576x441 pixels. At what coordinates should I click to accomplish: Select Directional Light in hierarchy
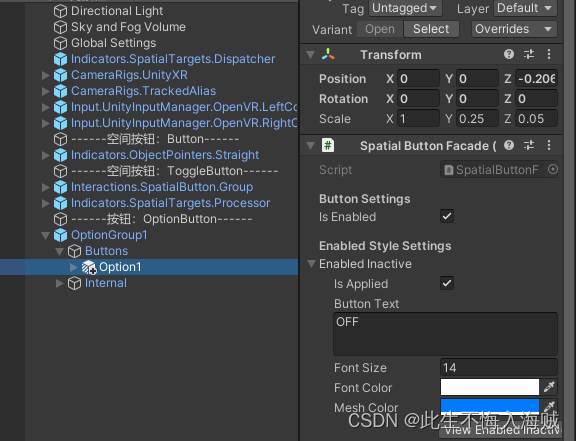[117, 11]
